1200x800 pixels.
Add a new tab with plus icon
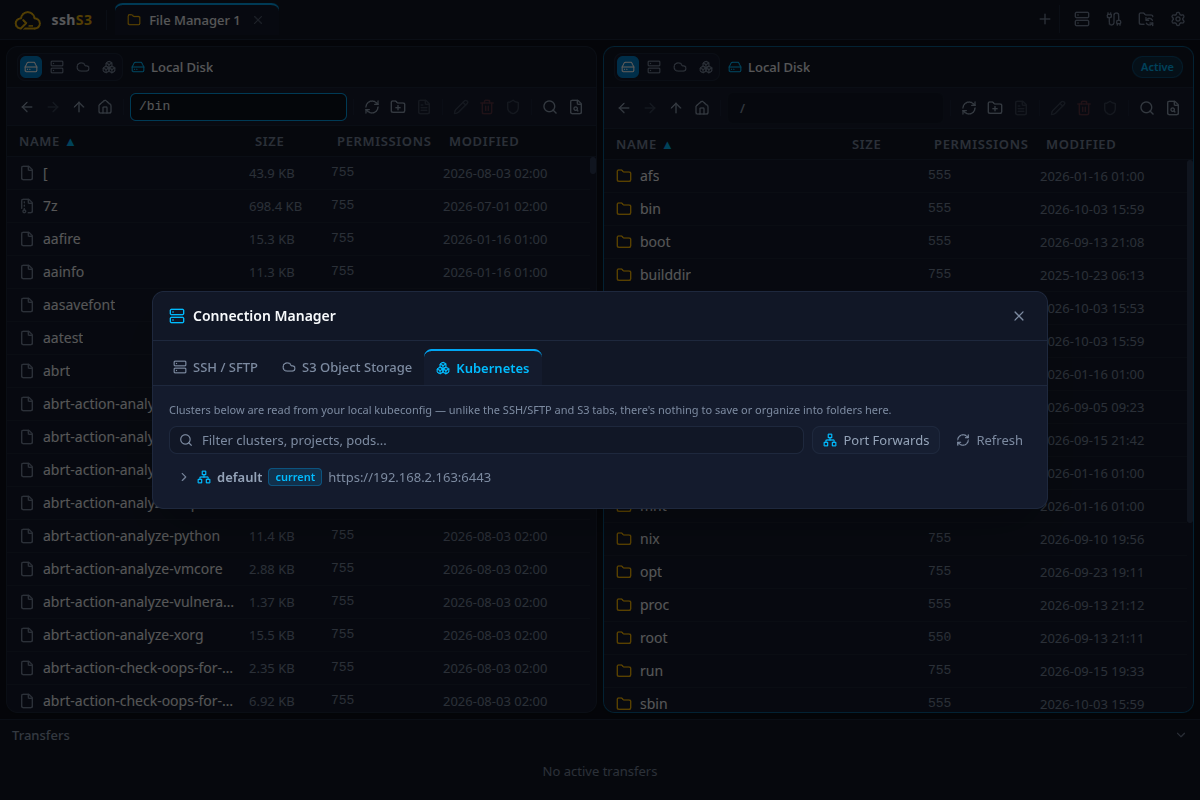1045,19
